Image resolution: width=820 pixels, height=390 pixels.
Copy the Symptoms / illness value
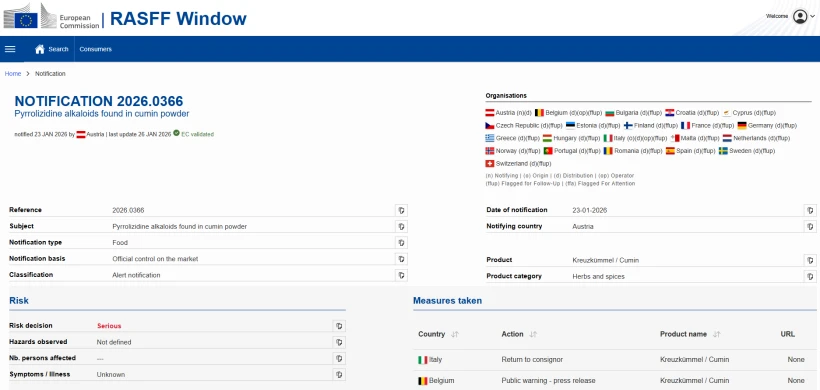coord(339,374)
